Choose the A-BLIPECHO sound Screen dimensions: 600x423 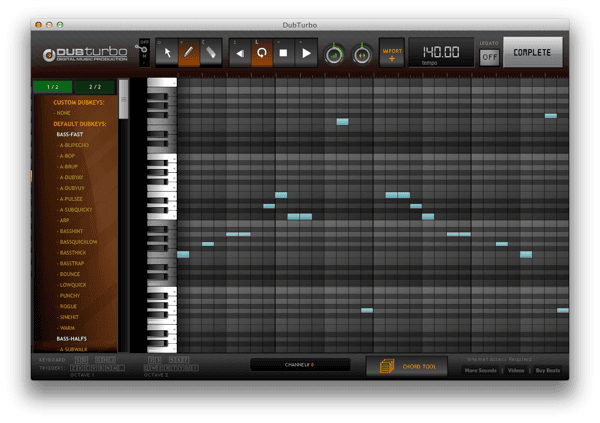pyautogui.click(x=73, y=145)
